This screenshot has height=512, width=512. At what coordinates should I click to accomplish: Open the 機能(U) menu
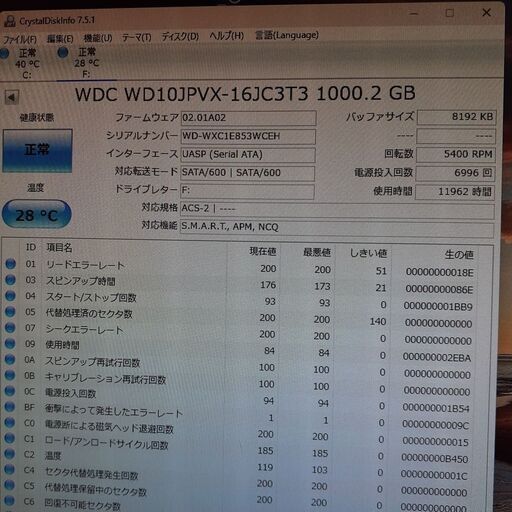(x=98, y=38)
